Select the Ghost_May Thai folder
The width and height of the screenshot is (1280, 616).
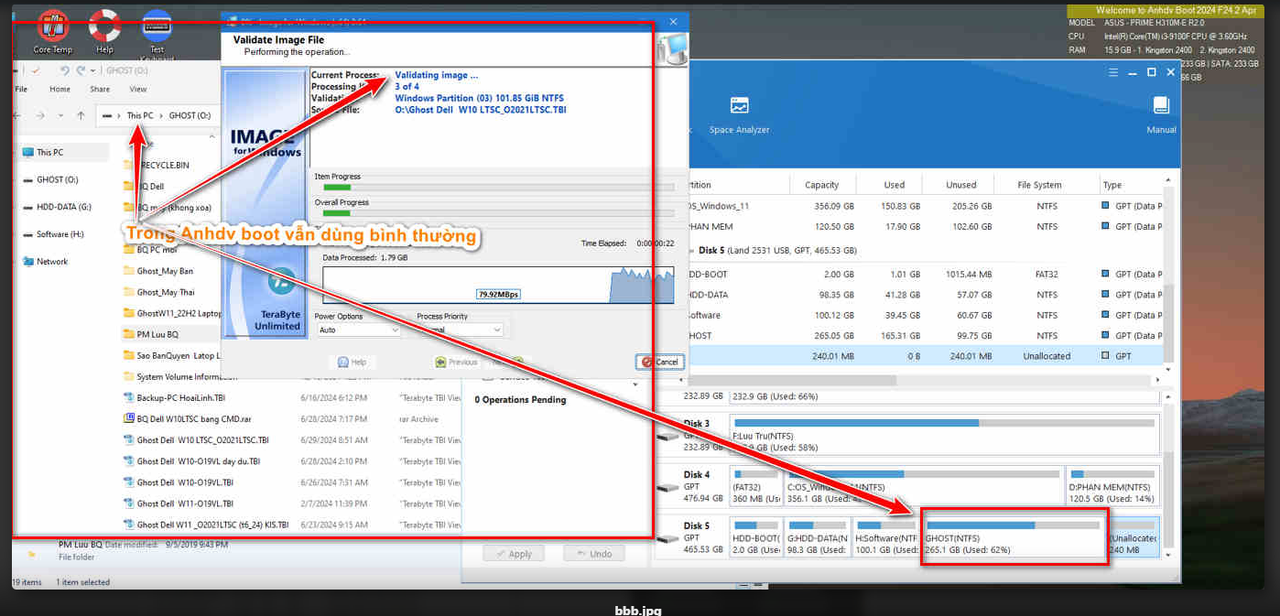[x=158, y=292]
